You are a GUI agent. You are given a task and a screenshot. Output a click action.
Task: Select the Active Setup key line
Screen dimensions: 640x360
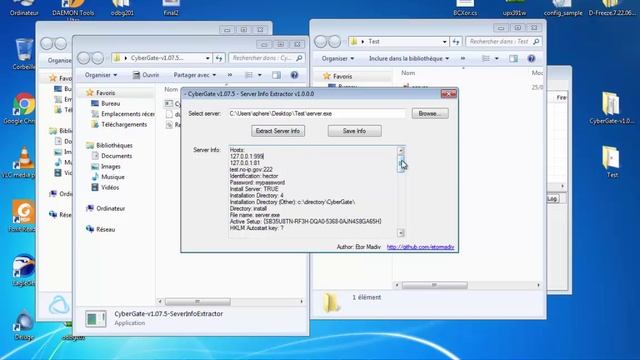pyautogui.click(x=305, y=221)
